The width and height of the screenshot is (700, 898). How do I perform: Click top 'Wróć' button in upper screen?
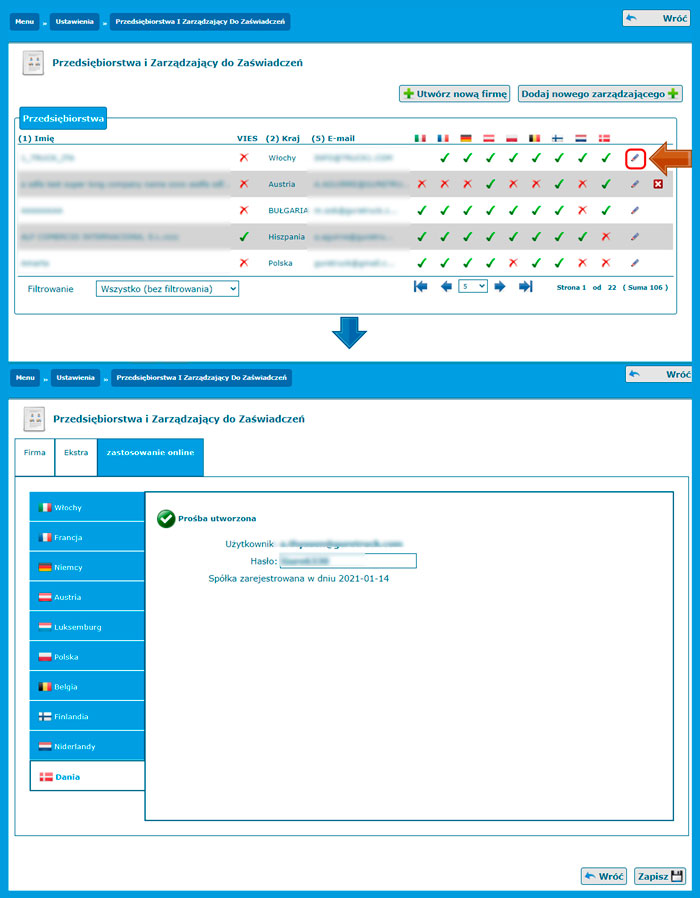pyautogui.click(x=656, y=18)
